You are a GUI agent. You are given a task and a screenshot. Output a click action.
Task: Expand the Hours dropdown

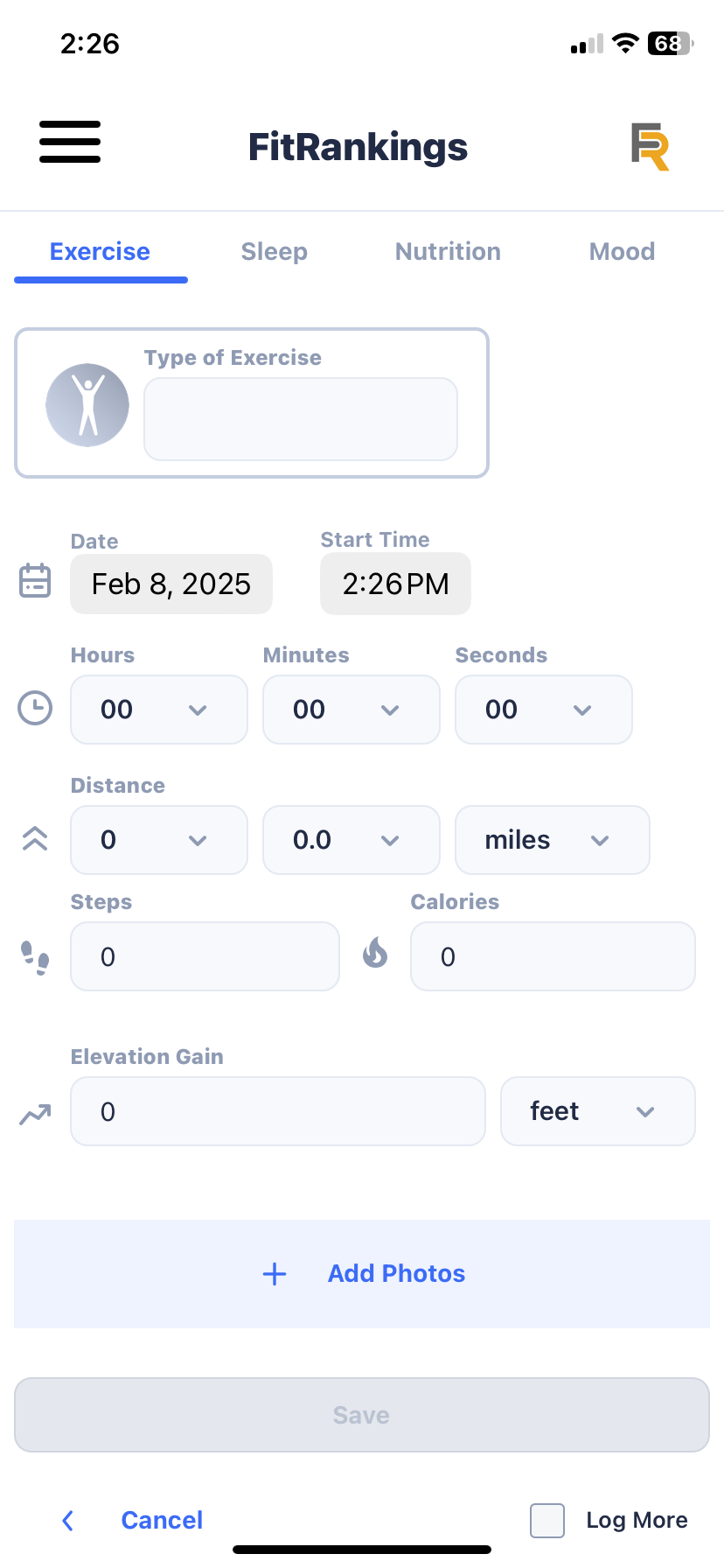pos(159,710)
